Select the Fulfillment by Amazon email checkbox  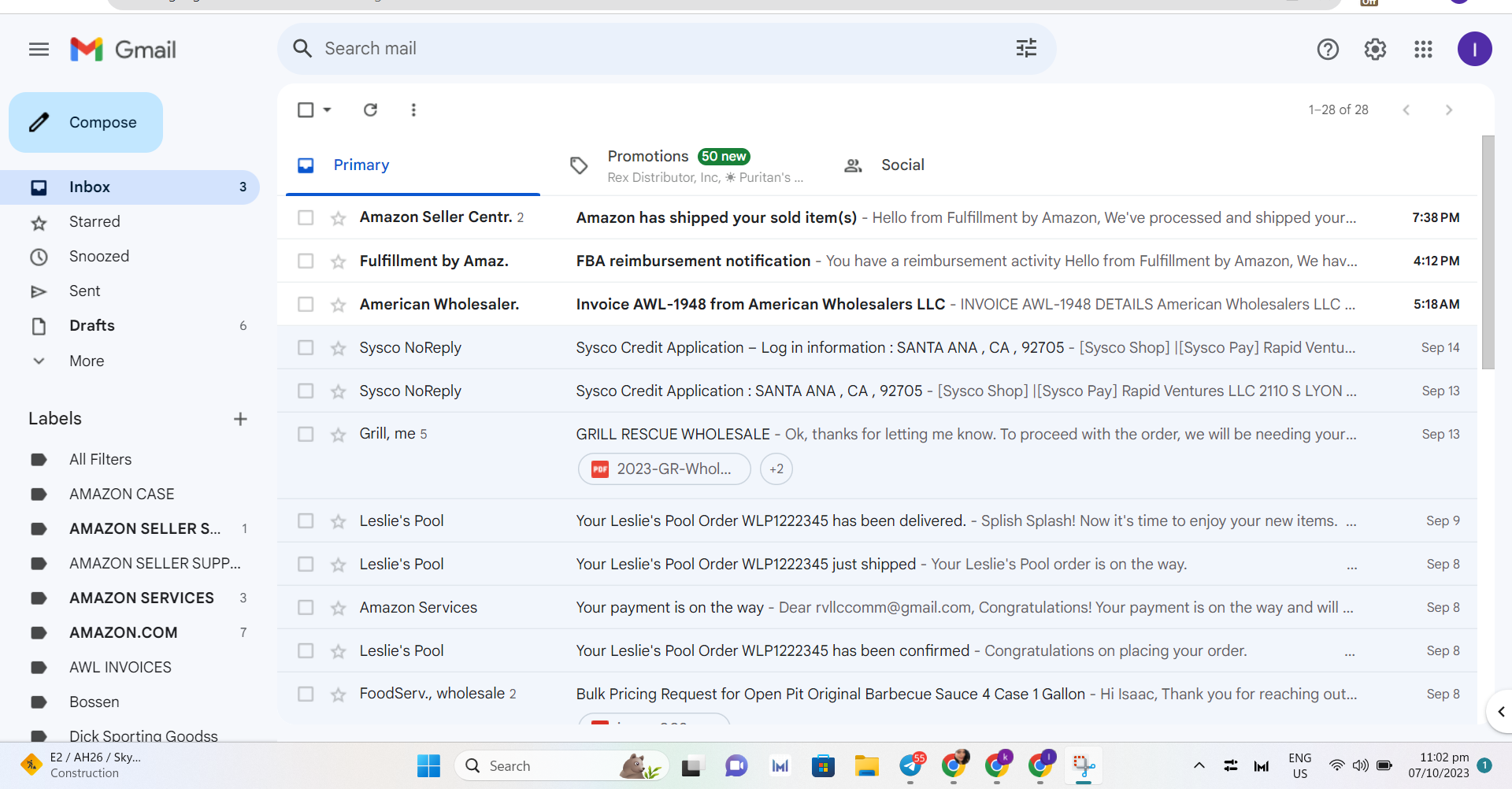[x=306, y=261]
